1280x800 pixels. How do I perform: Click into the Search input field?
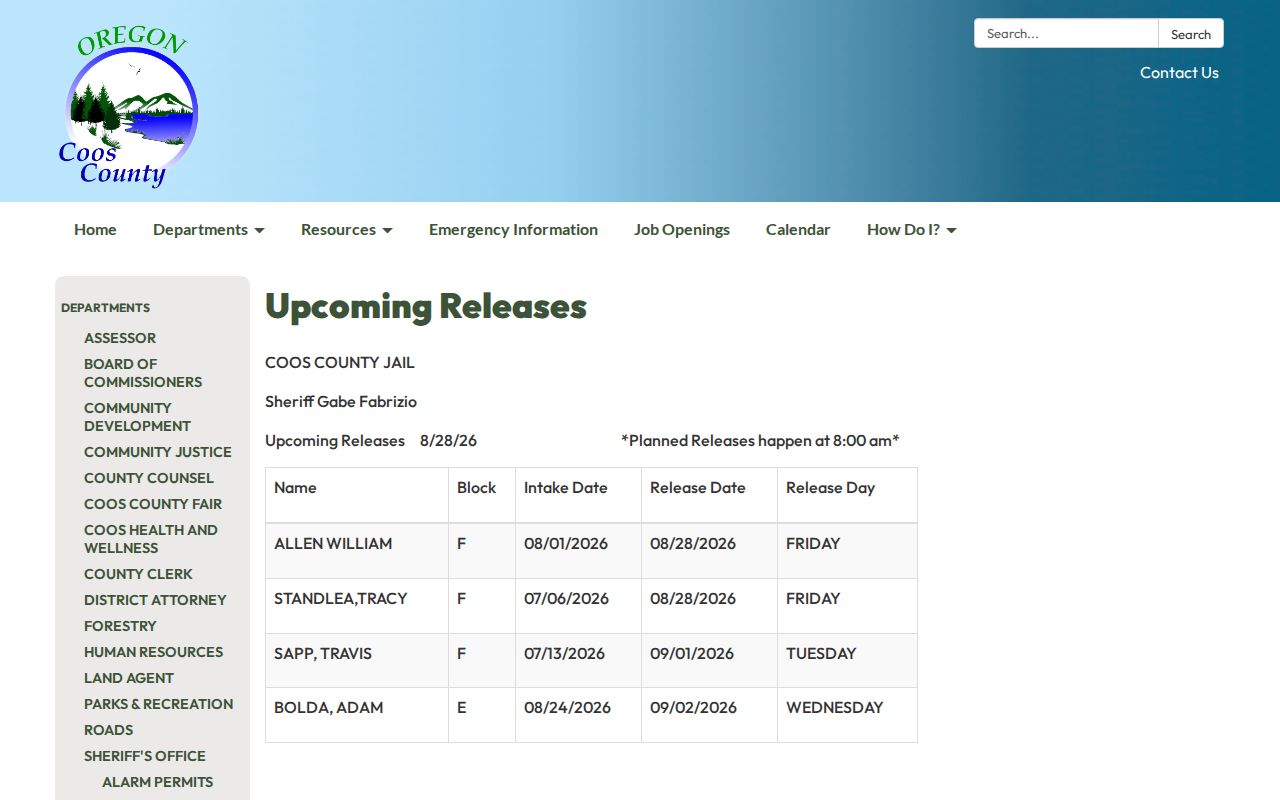pos(1066,33)
